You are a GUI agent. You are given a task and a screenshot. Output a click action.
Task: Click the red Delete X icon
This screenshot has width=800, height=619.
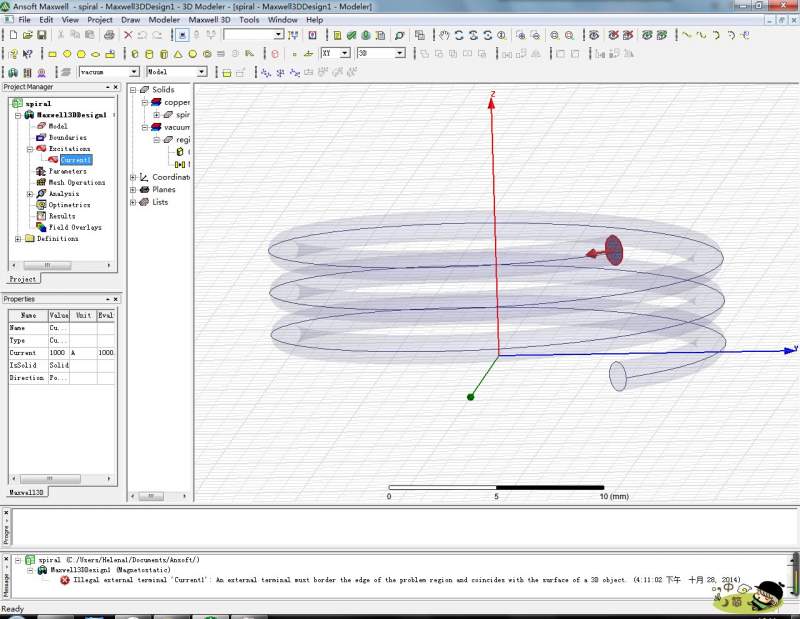click(x=128, y=35)
